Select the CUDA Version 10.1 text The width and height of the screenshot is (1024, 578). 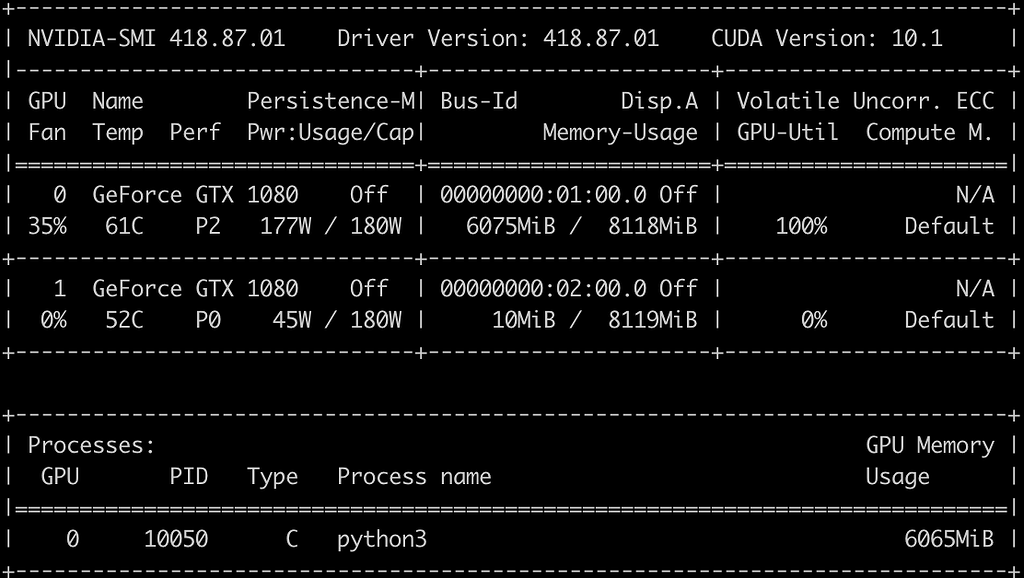tap(826, 39)
